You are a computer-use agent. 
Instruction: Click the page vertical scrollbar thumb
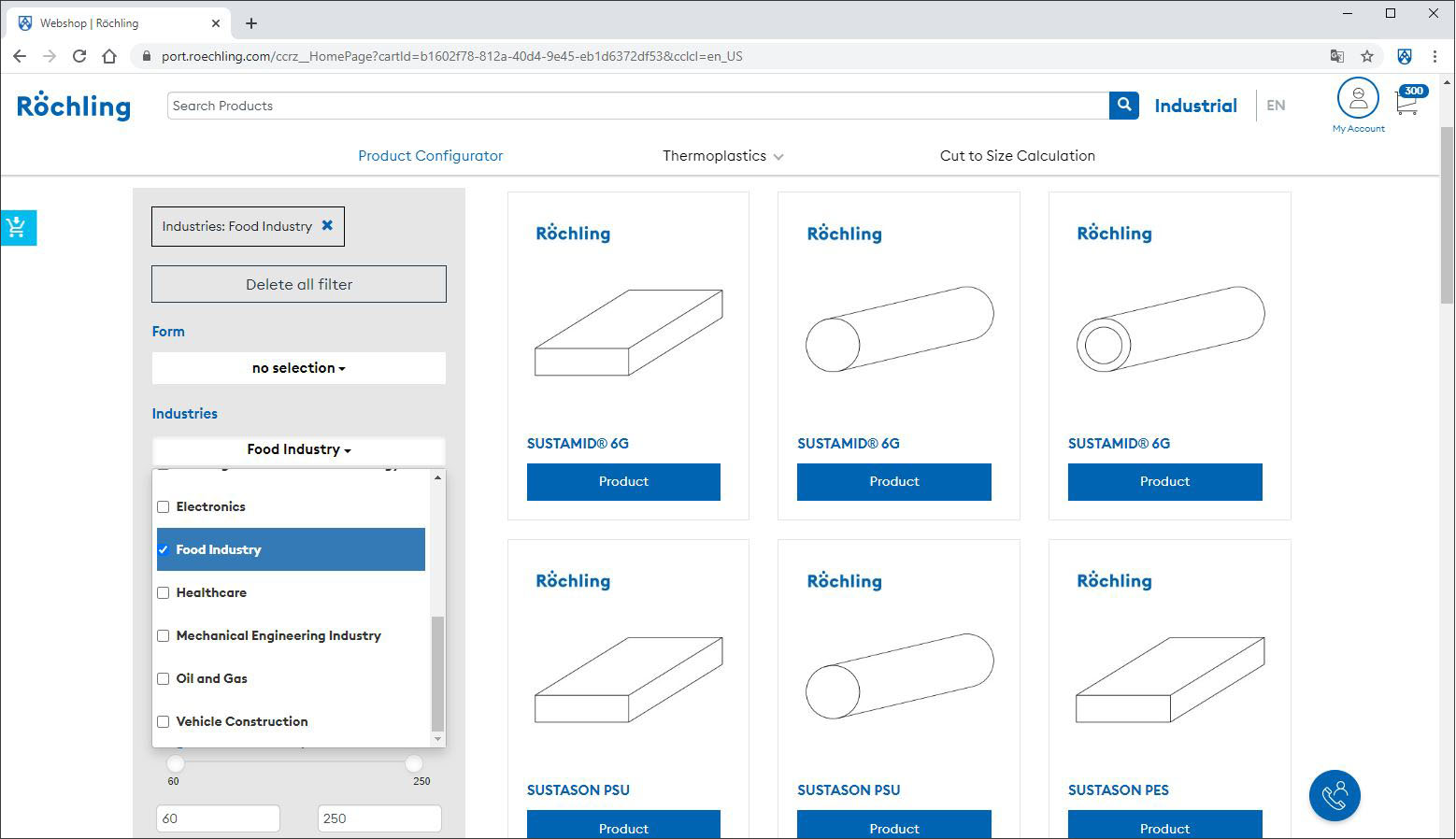pyautogui.click(x=1447, y=217)
